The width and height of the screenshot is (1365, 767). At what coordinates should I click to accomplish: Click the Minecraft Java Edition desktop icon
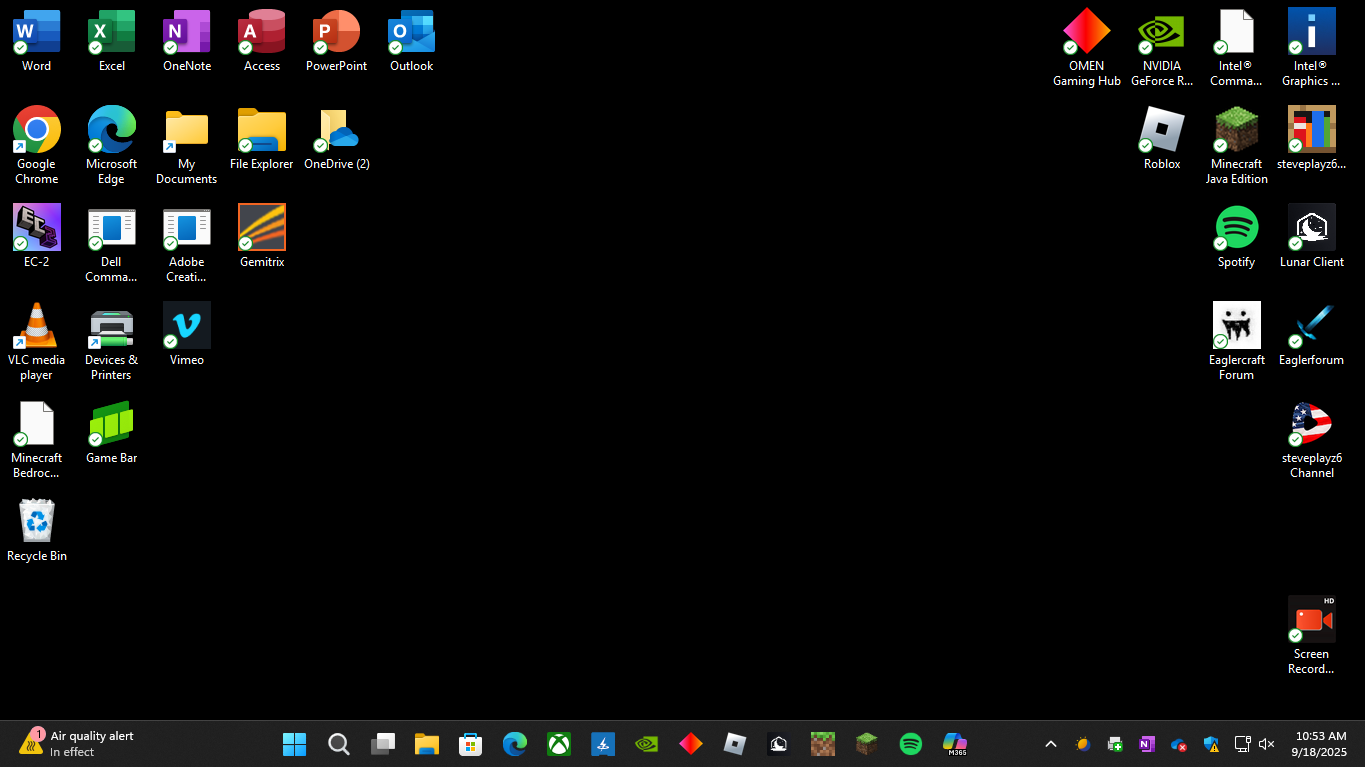coord(1236,131)
